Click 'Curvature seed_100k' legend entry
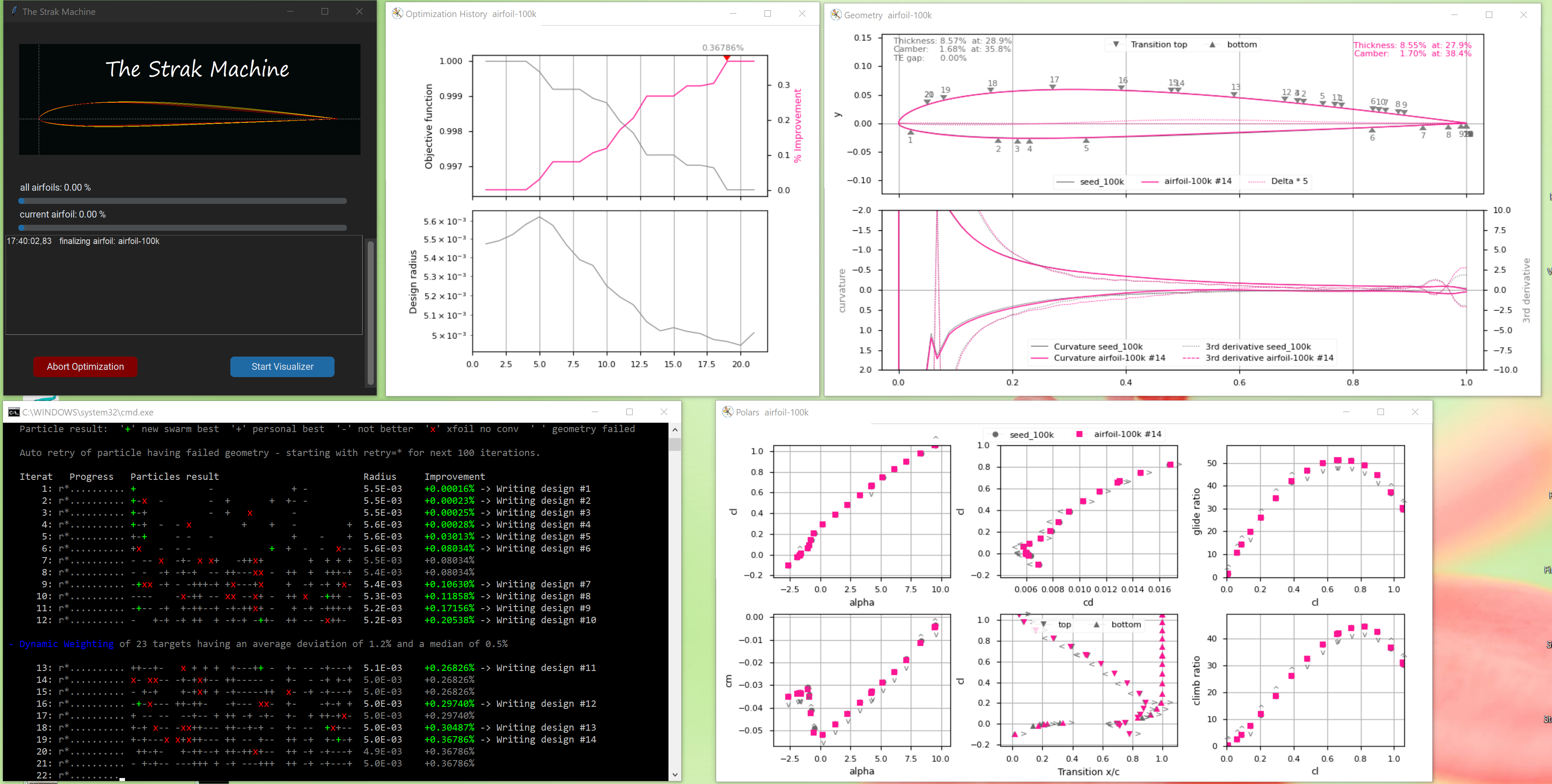The width and height of the screenshot is (1552, 784). (1087, 346)
